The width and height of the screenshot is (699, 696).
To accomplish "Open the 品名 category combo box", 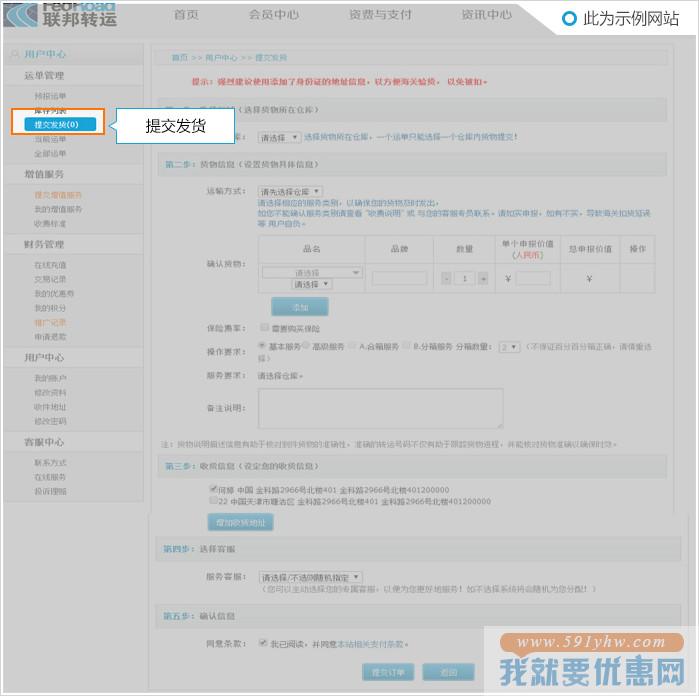I will coord(312,272).
